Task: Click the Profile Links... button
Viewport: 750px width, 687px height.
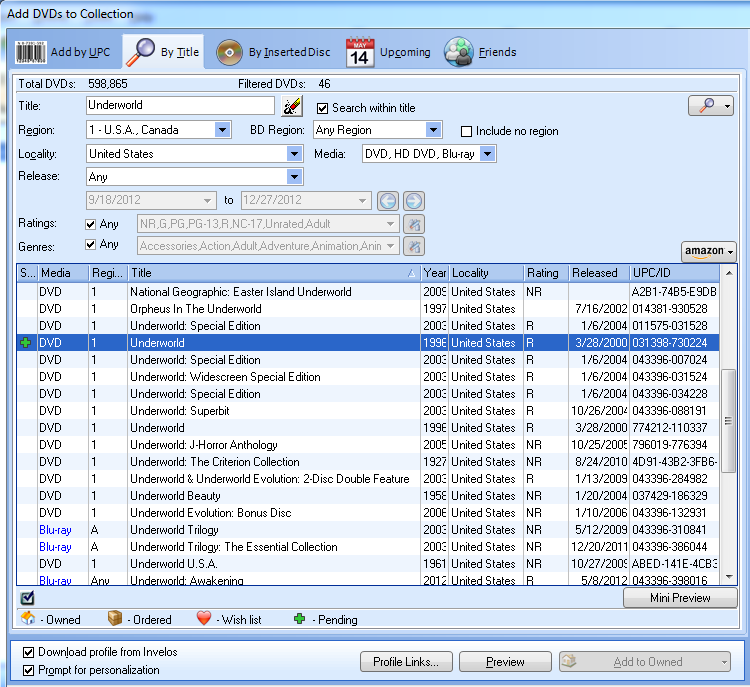Action: pos(406,662)
